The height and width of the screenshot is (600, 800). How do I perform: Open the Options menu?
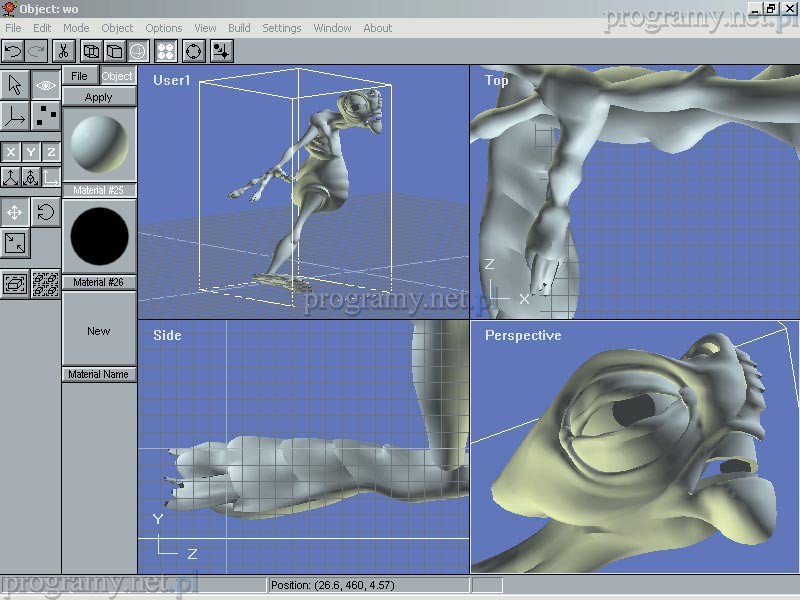pyautogui.click(x=164, y=28)
